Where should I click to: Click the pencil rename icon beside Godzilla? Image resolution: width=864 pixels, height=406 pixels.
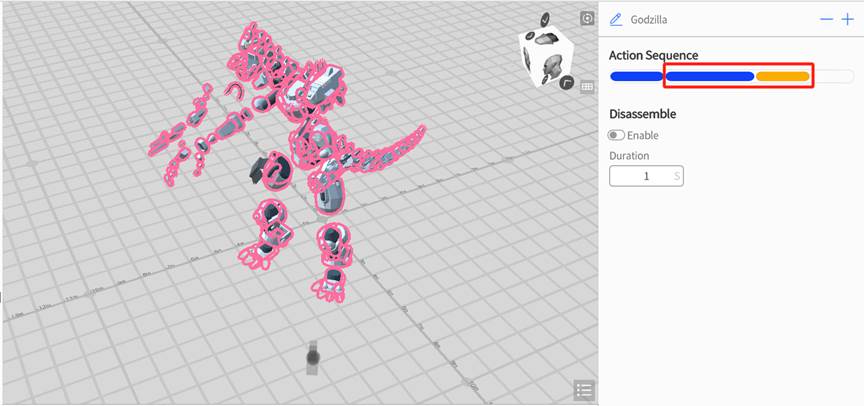point(615,20)
